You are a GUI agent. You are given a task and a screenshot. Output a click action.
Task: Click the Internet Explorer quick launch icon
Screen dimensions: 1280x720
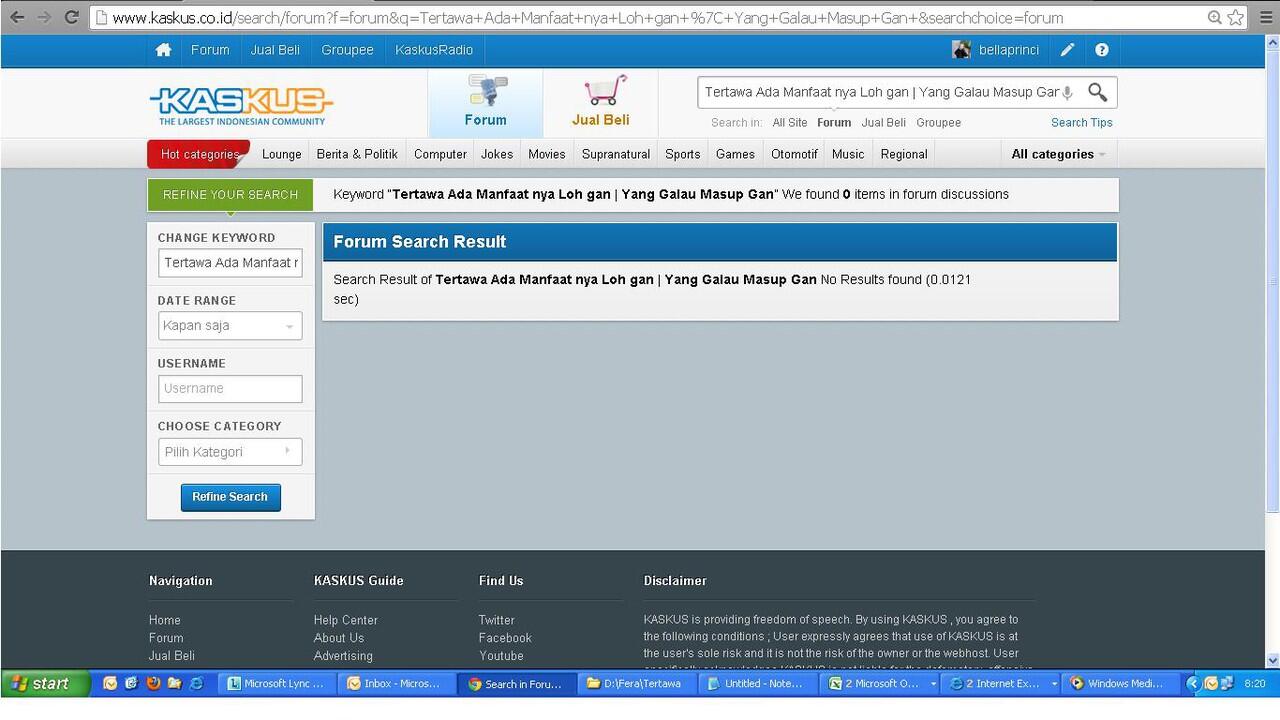[x=196, y=684]
